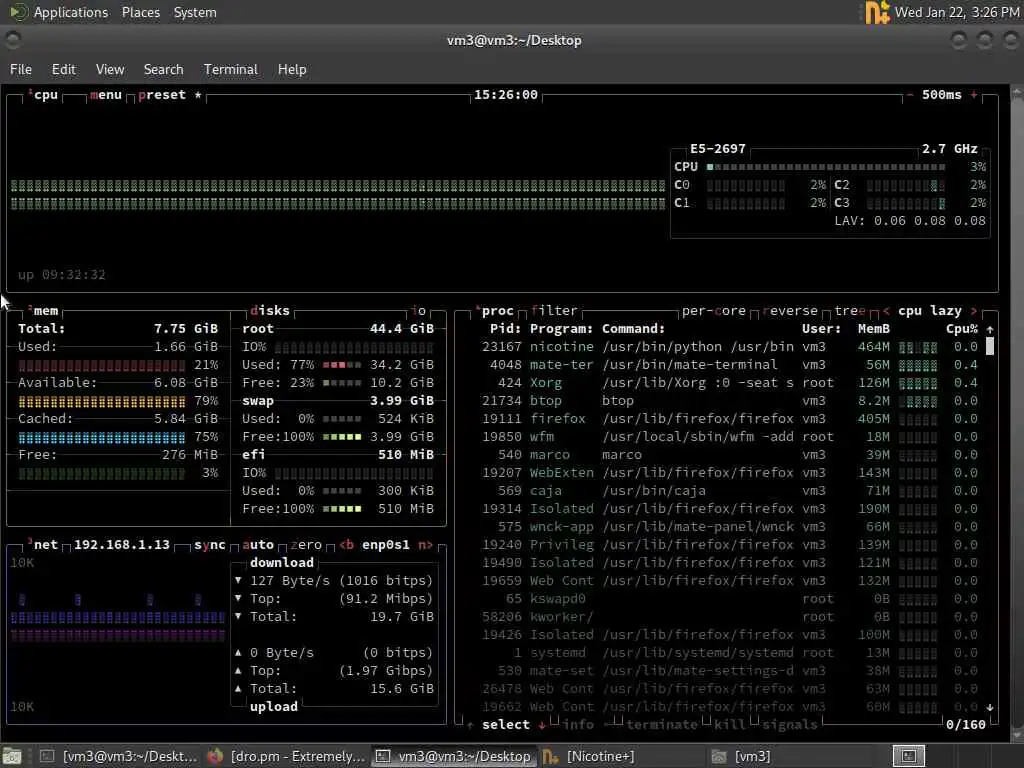This screenshot has height=768, width=1024.
Task: Select the btop process row
Action: (729, 400)
